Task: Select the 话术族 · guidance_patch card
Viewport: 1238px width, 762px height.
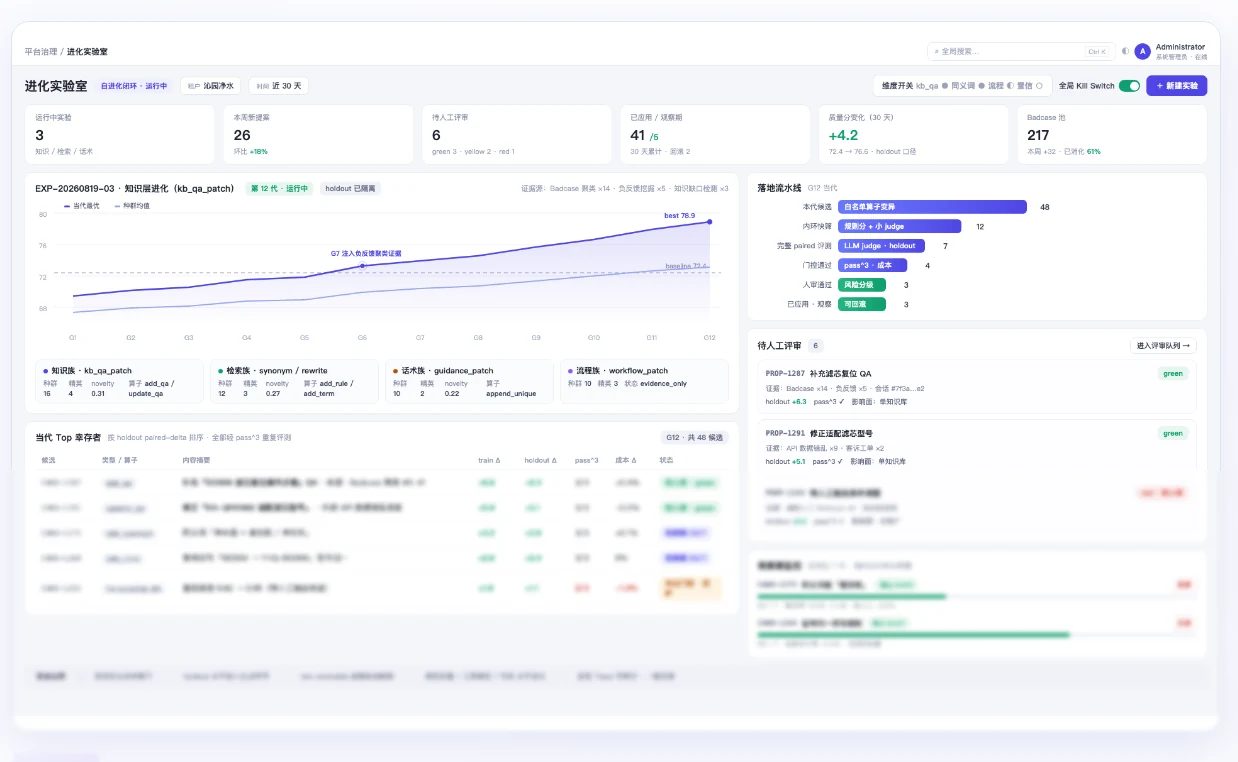Action: point(469,381)
